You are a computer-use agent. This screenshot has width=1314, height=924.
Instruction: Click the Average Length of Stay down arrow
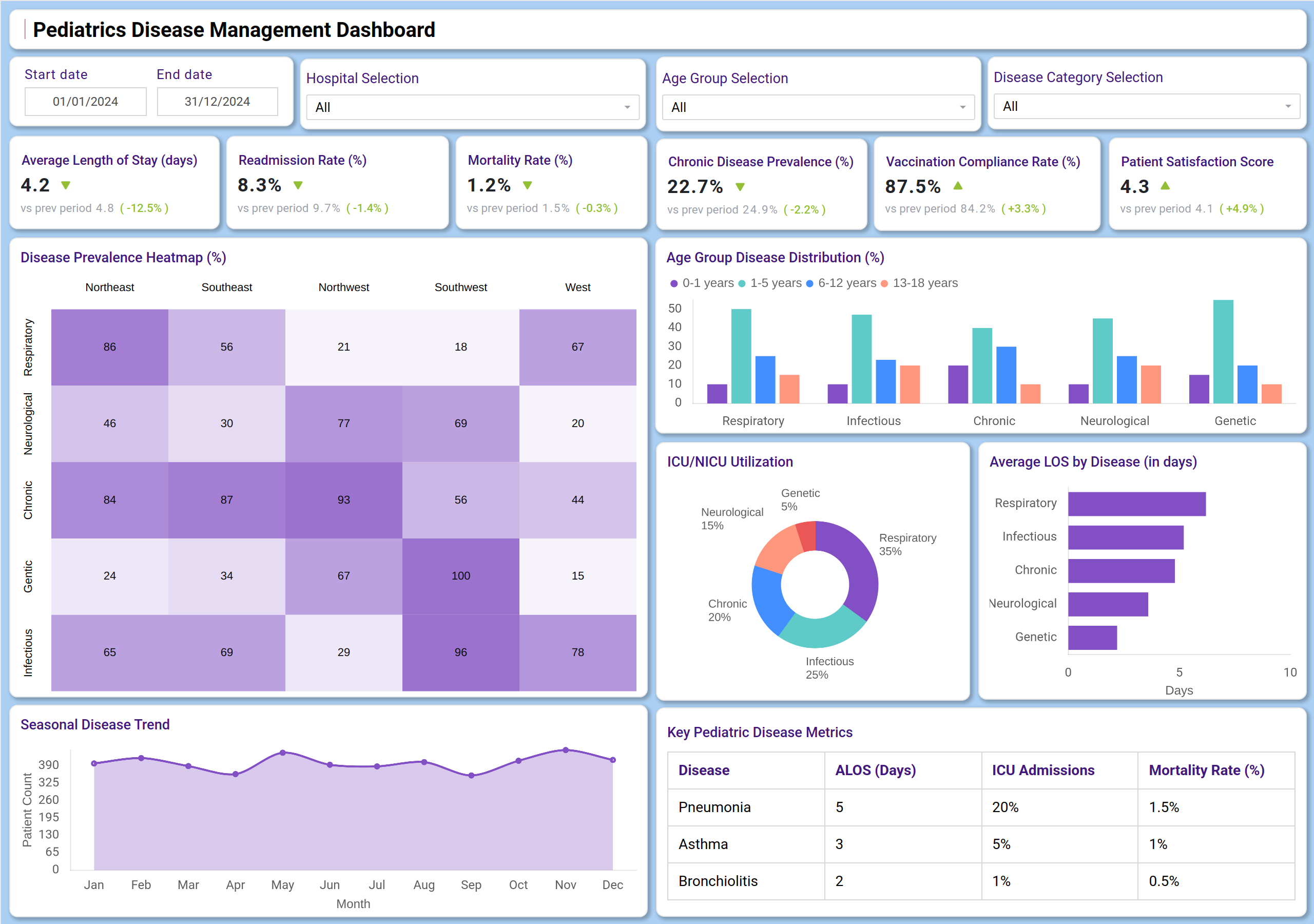(x=66, y=185)
